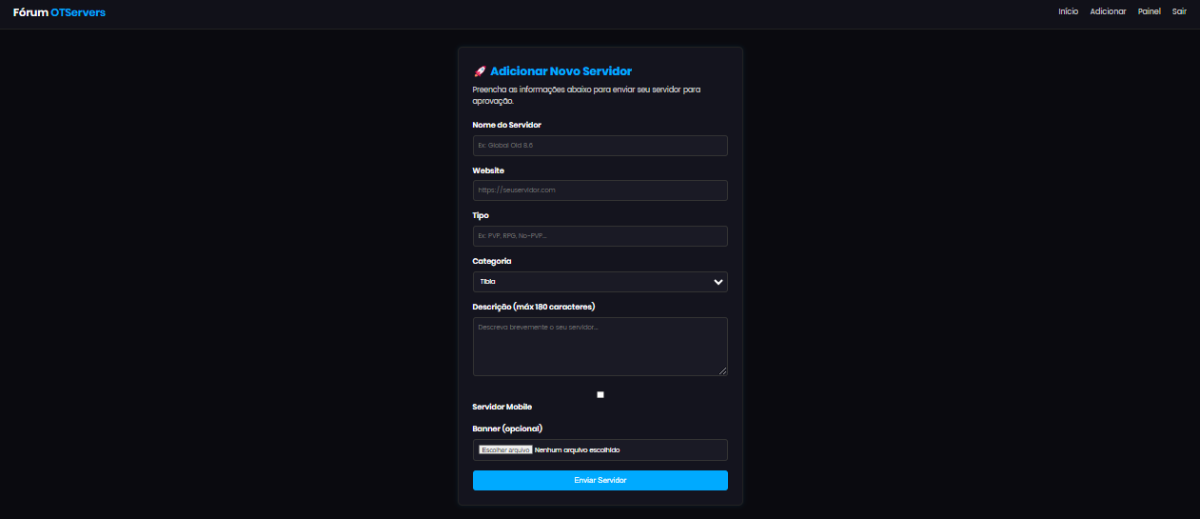Click the Adicionar Novo Servidor heading
This screenshot has width=1200, height=519.
click(561, 71)
